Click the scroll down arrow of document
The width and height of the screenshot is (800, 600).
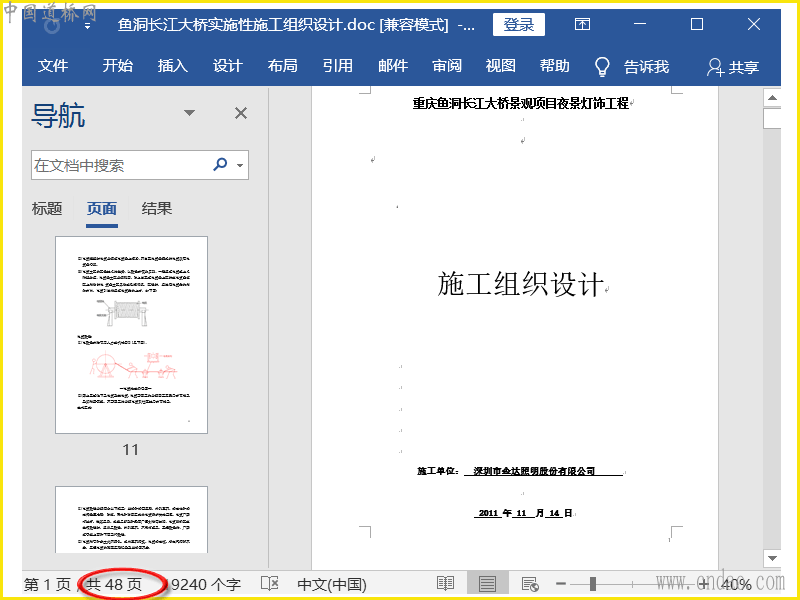772,559
